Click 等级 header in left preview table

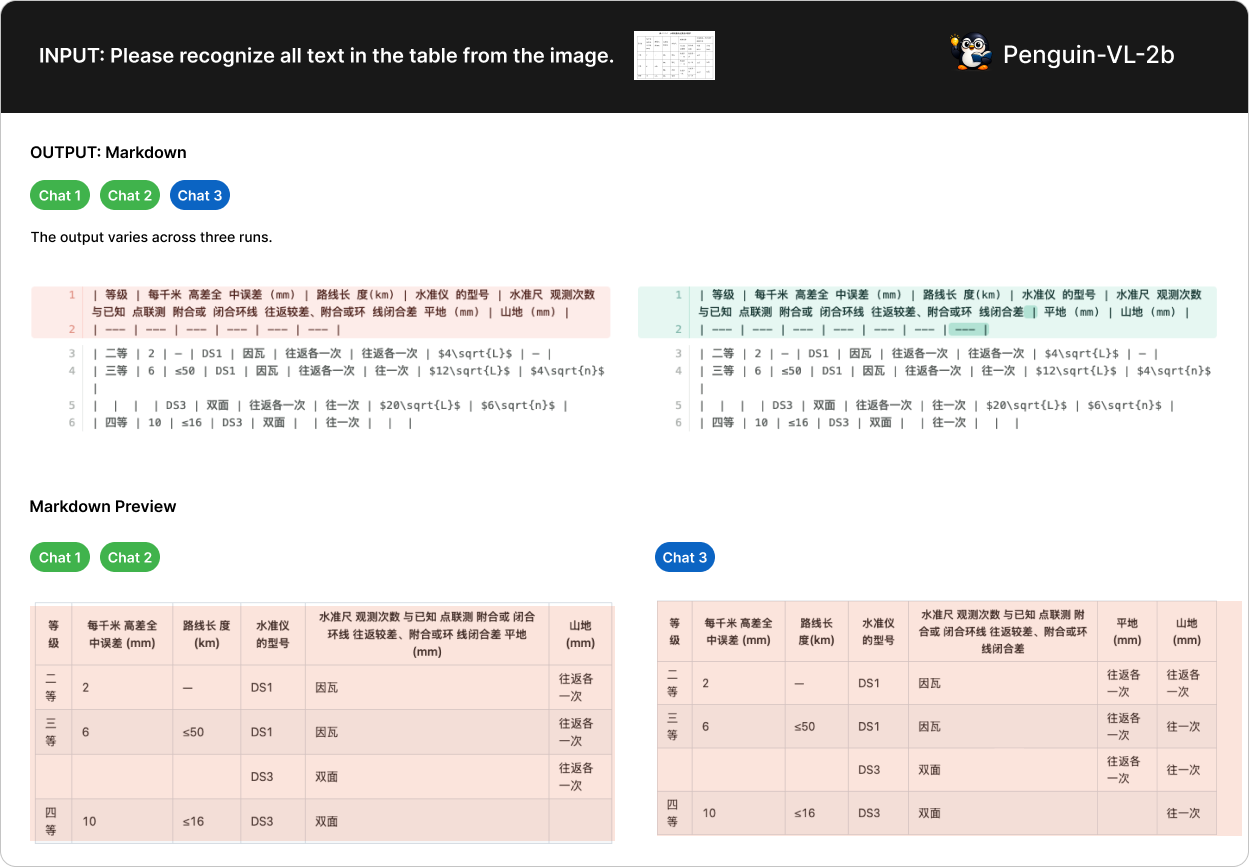53,635
